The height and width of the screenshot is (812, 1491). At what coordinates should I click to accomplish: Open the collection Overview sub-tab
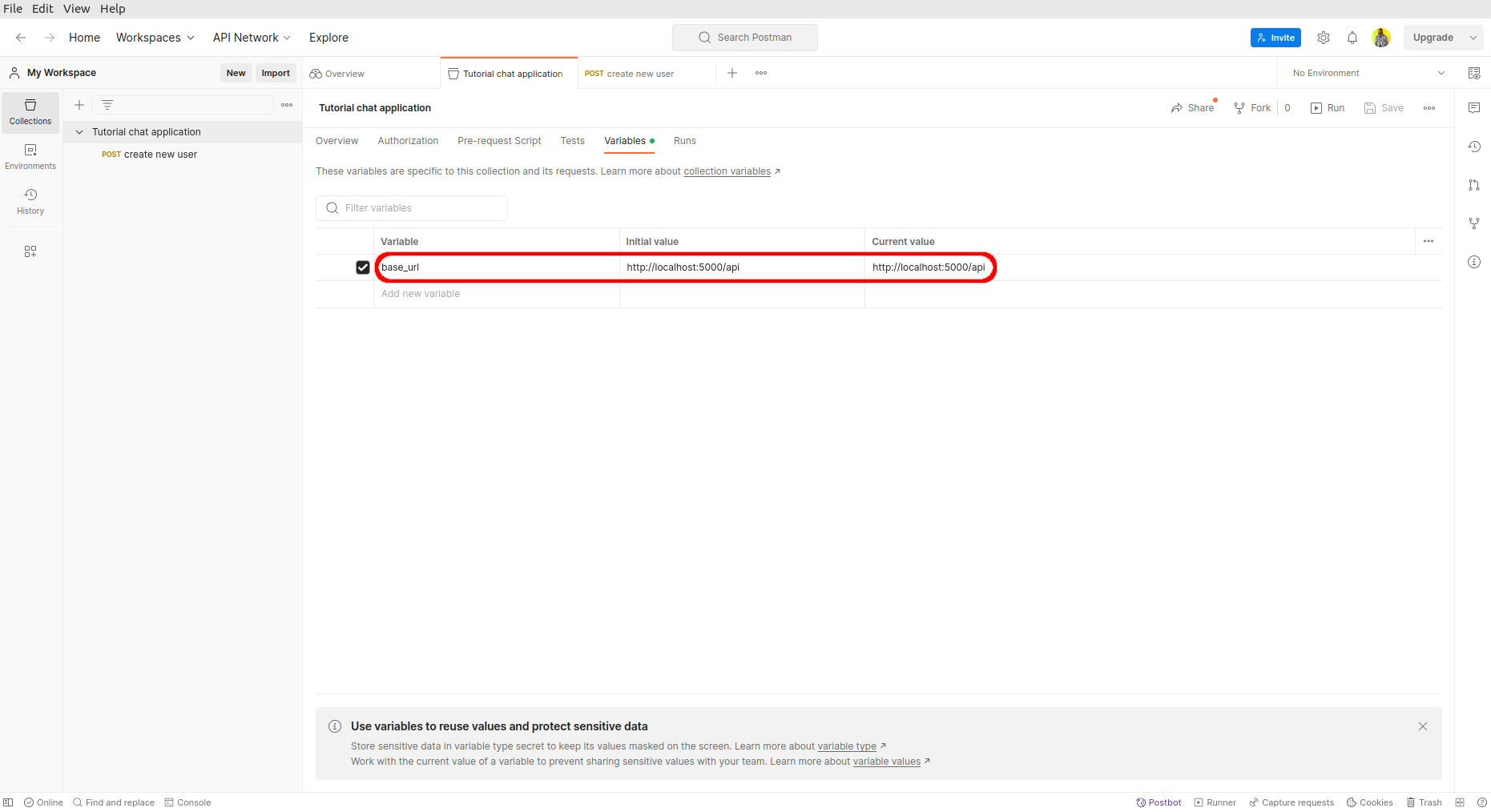coord(336,141)
